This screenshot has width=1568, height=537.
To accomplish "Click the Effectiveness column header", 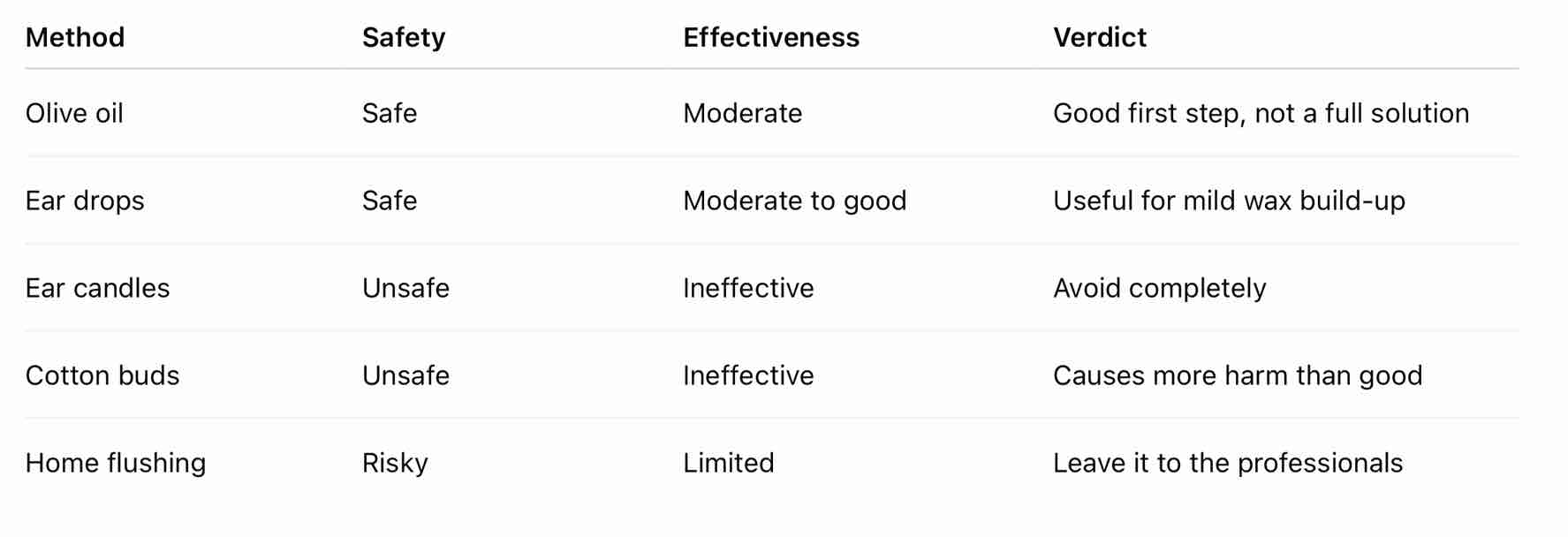I will 770,37.
